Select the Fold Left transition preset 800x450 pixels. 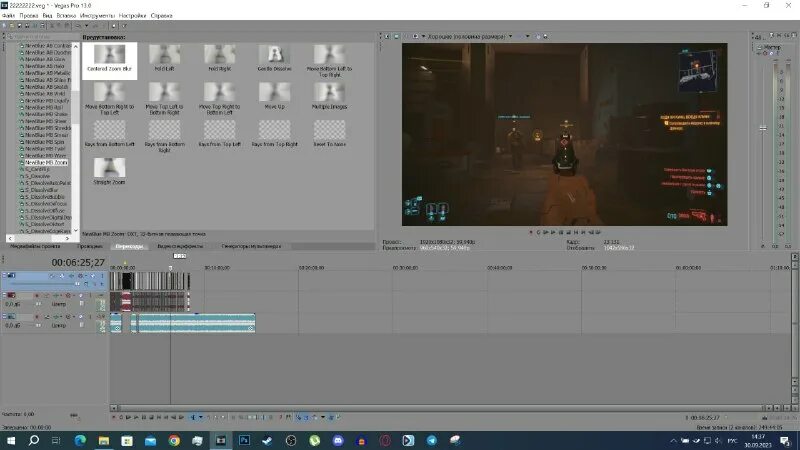click(x=164, y=58)
